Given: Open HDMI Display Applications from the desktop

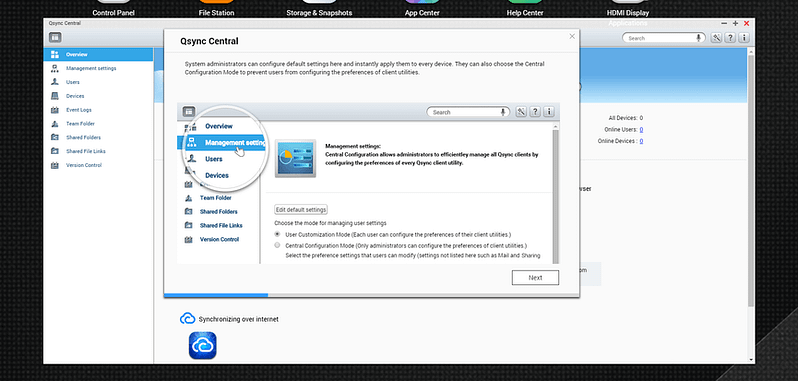Looking at the screenshot, I should [x=628, y=13].
